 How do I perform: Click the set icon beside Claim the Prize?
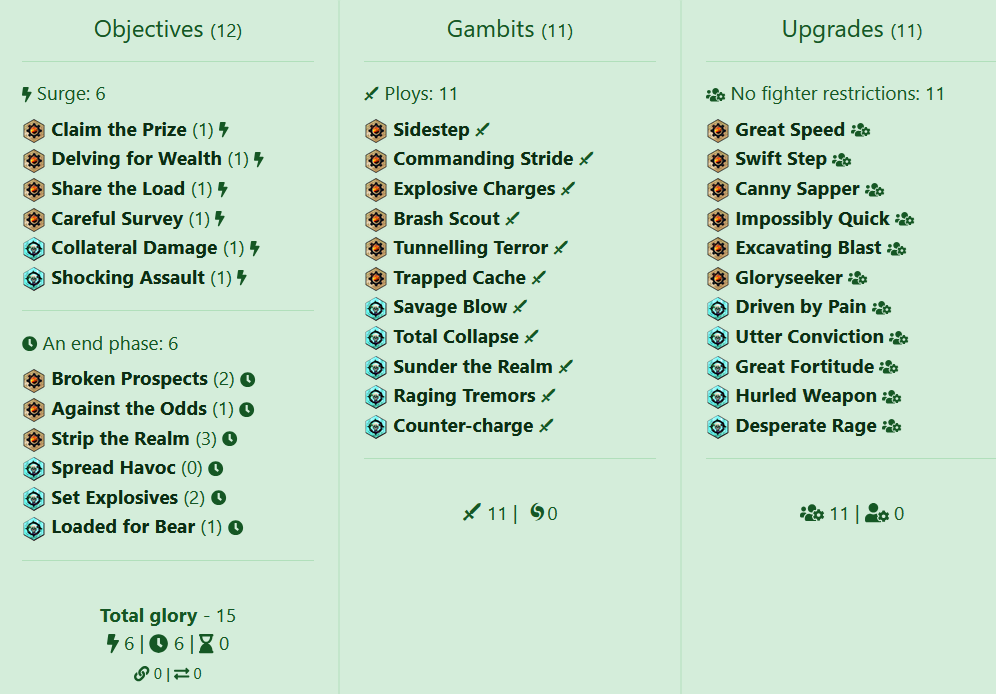click(x=34, y=130)
